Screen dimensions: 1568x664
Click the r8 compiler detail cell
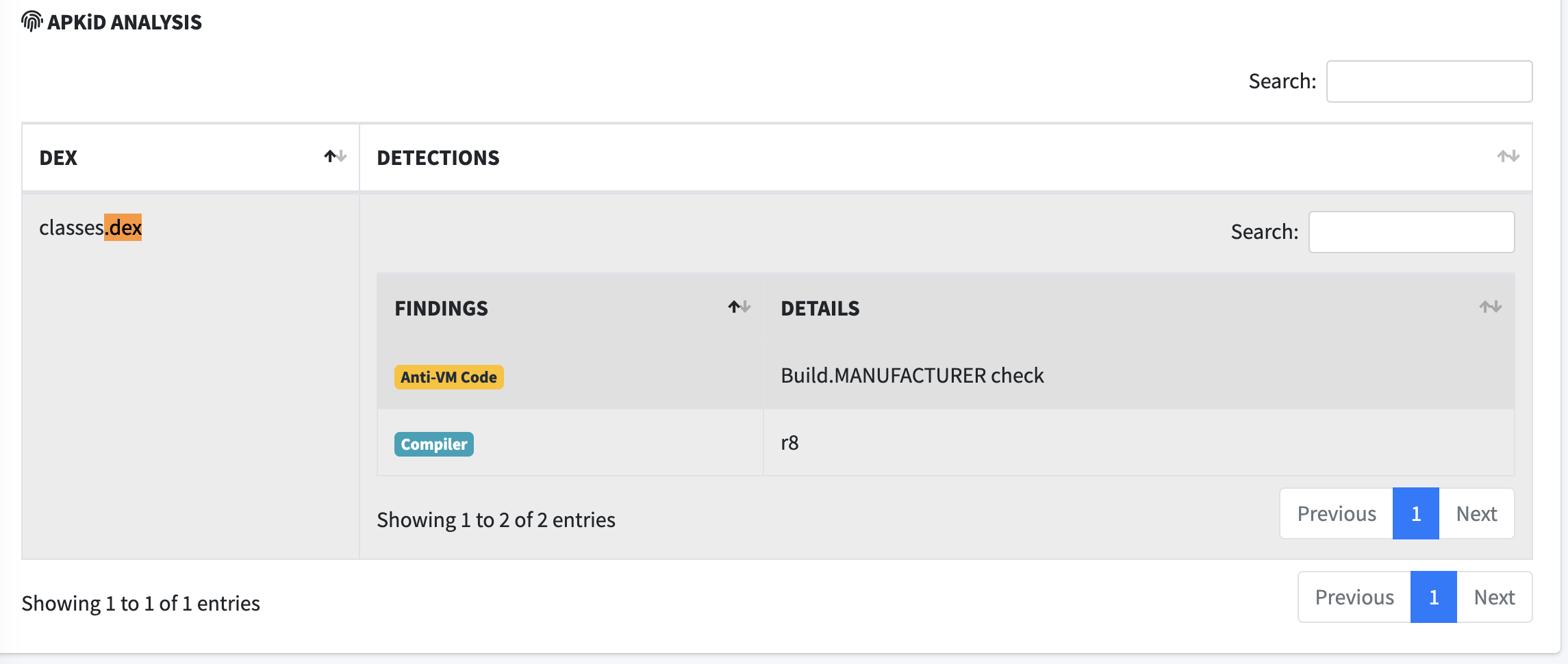tap(1139, 443)
